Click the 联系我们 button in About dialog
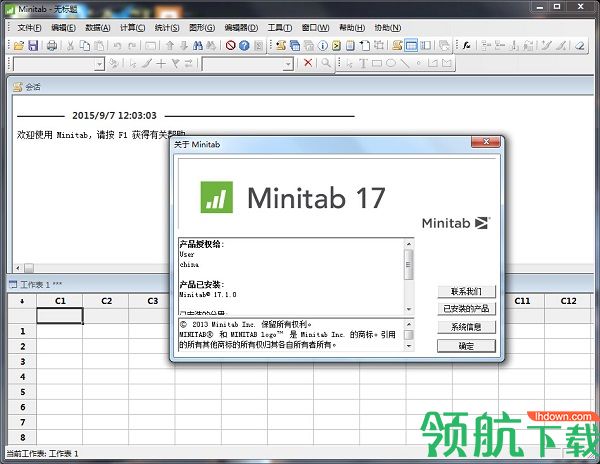The width and height of the screenshot is (600, 464). pos(466,291)
